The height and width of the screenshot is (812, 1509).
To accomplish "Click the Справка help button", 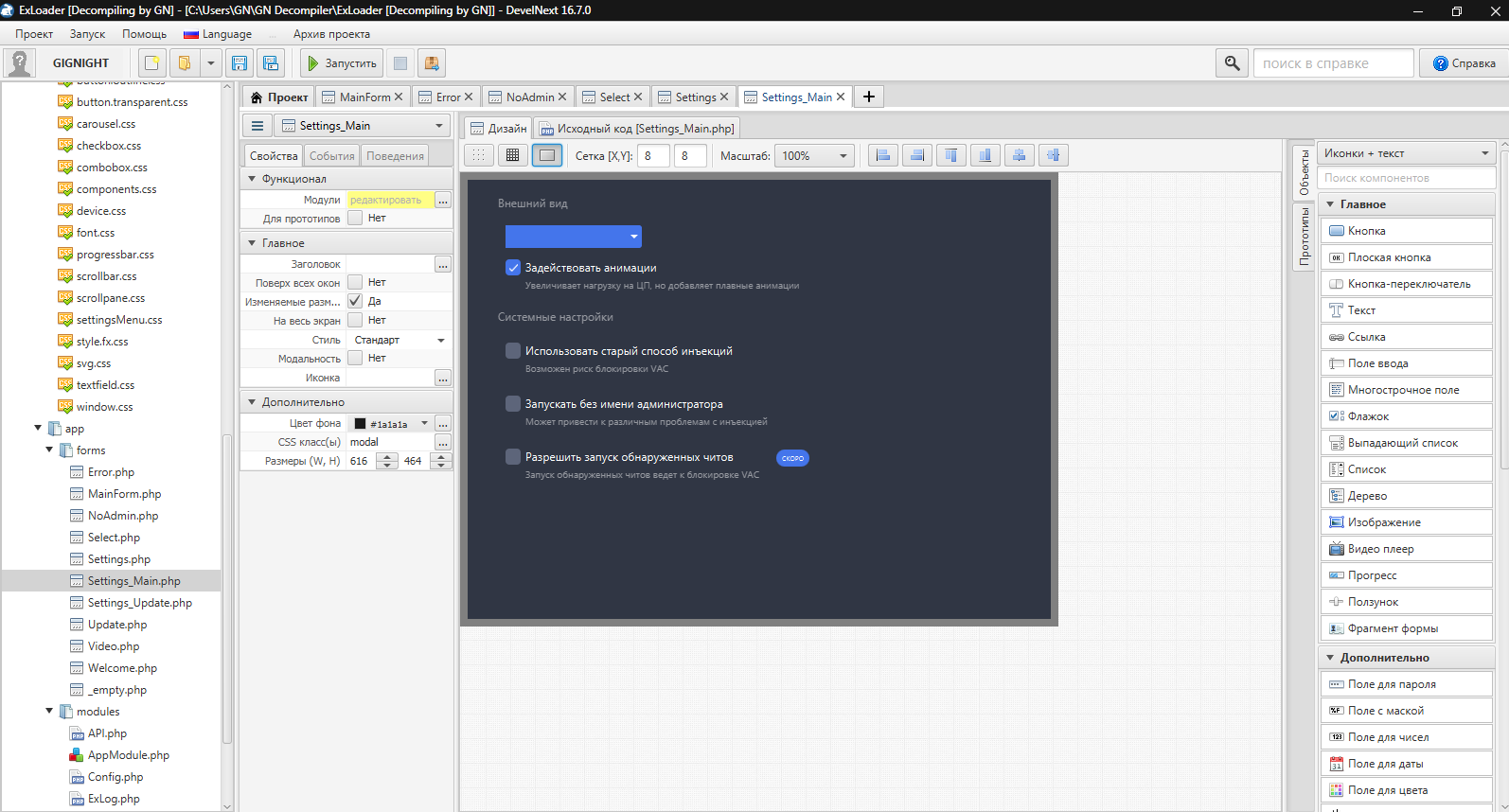I will 1464,63.
